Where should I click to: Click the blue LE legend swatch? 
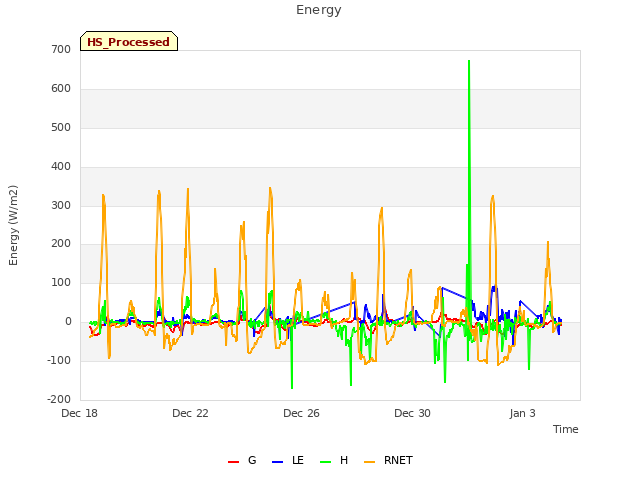point(277,462)
